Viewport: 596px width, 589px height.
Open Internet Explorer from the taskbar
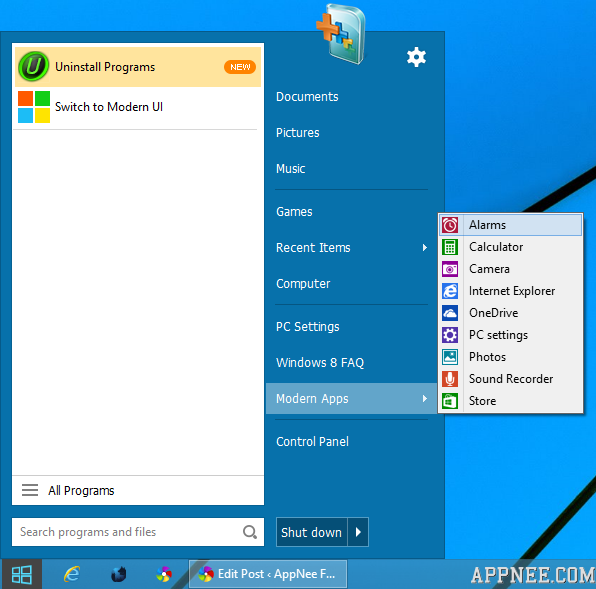click(x=71, y=574)
